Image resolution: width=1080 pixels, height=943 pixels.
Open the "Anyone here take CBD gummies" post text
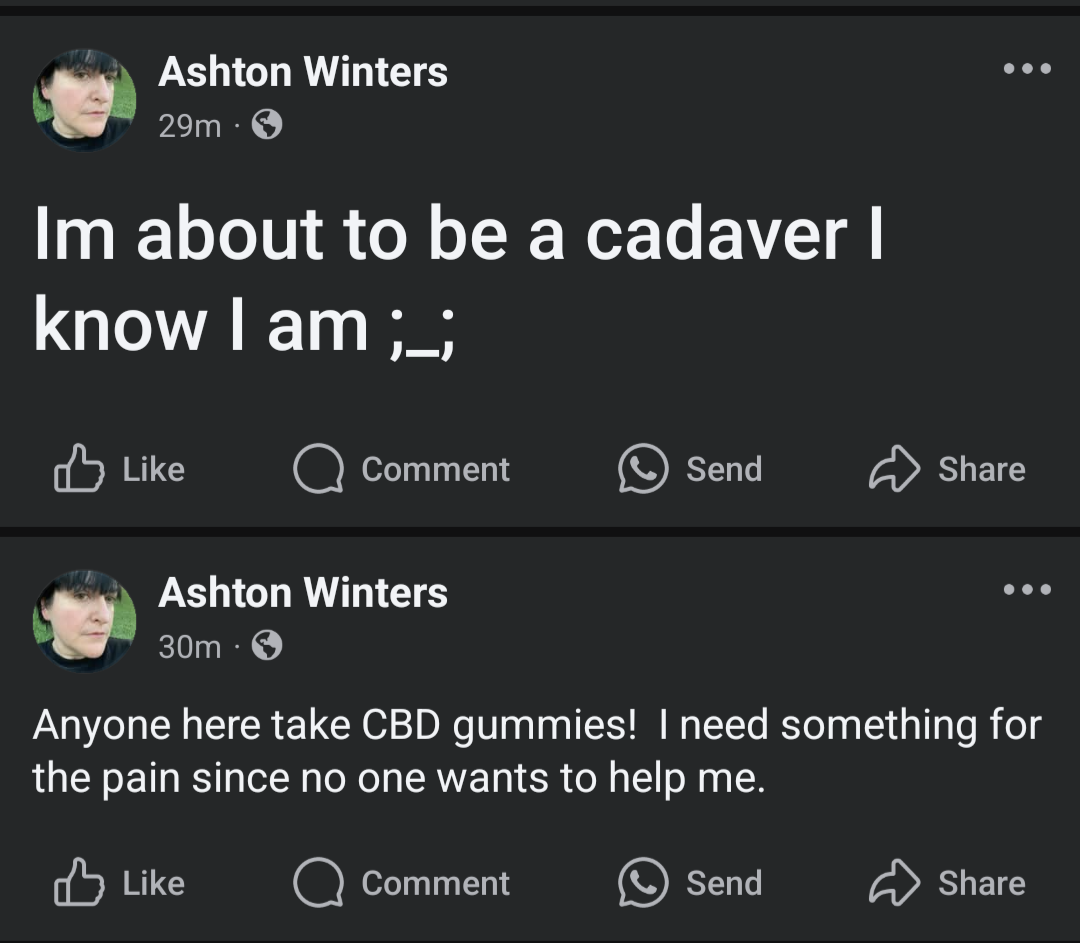(537, 752)
